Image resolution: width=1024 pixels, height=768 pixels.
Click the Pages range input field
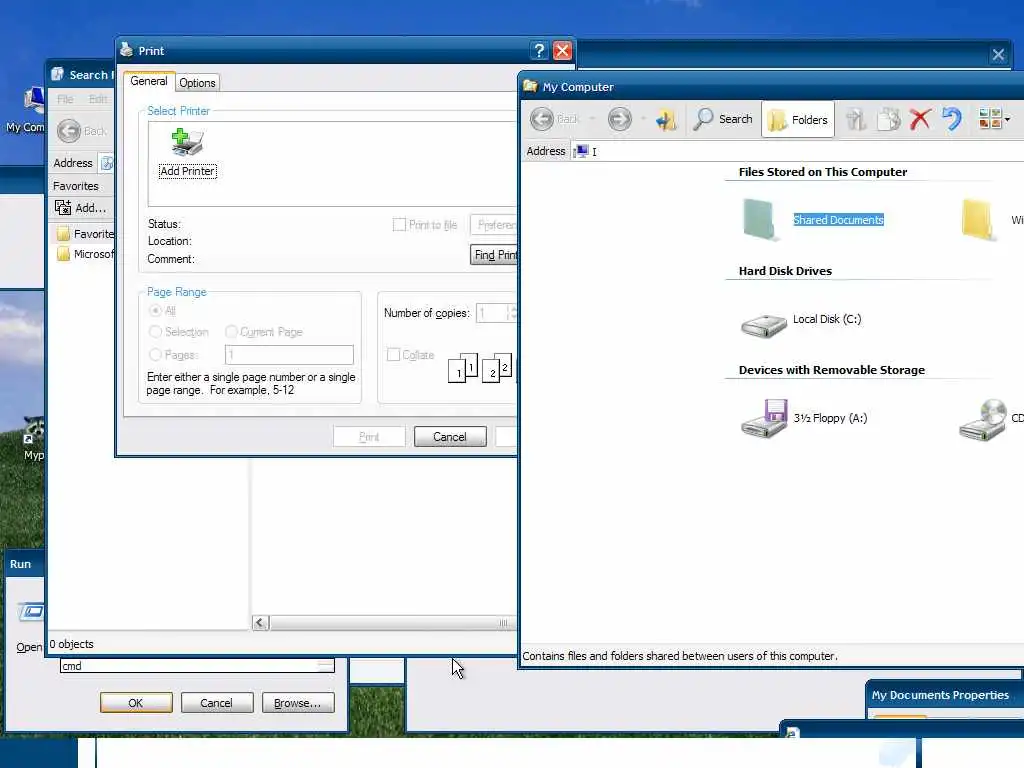point(289,355)
